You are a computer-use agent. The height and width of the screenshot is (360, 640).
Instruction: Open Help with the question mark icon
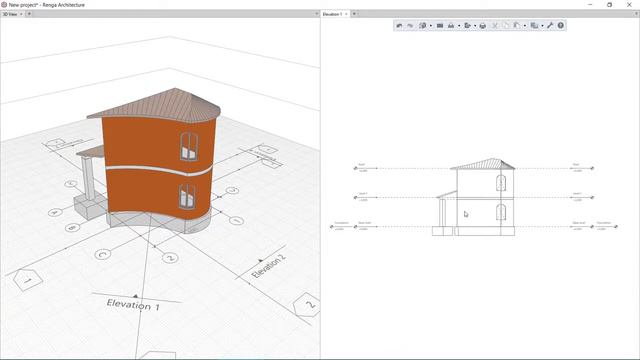click(x=561, y=26)
